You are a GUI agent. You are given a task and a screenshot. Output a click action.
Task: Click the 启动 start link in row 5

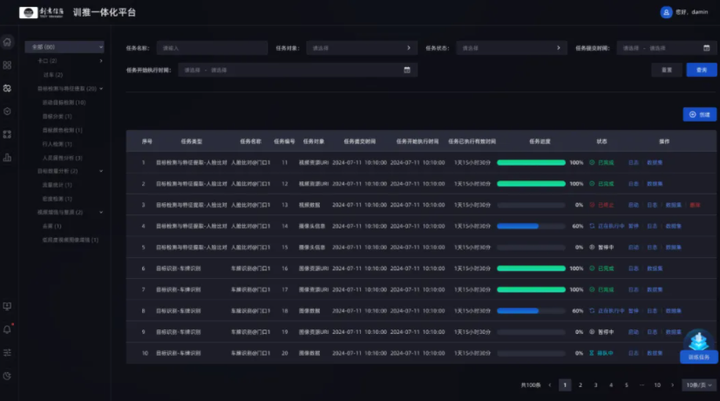[633, 247]
